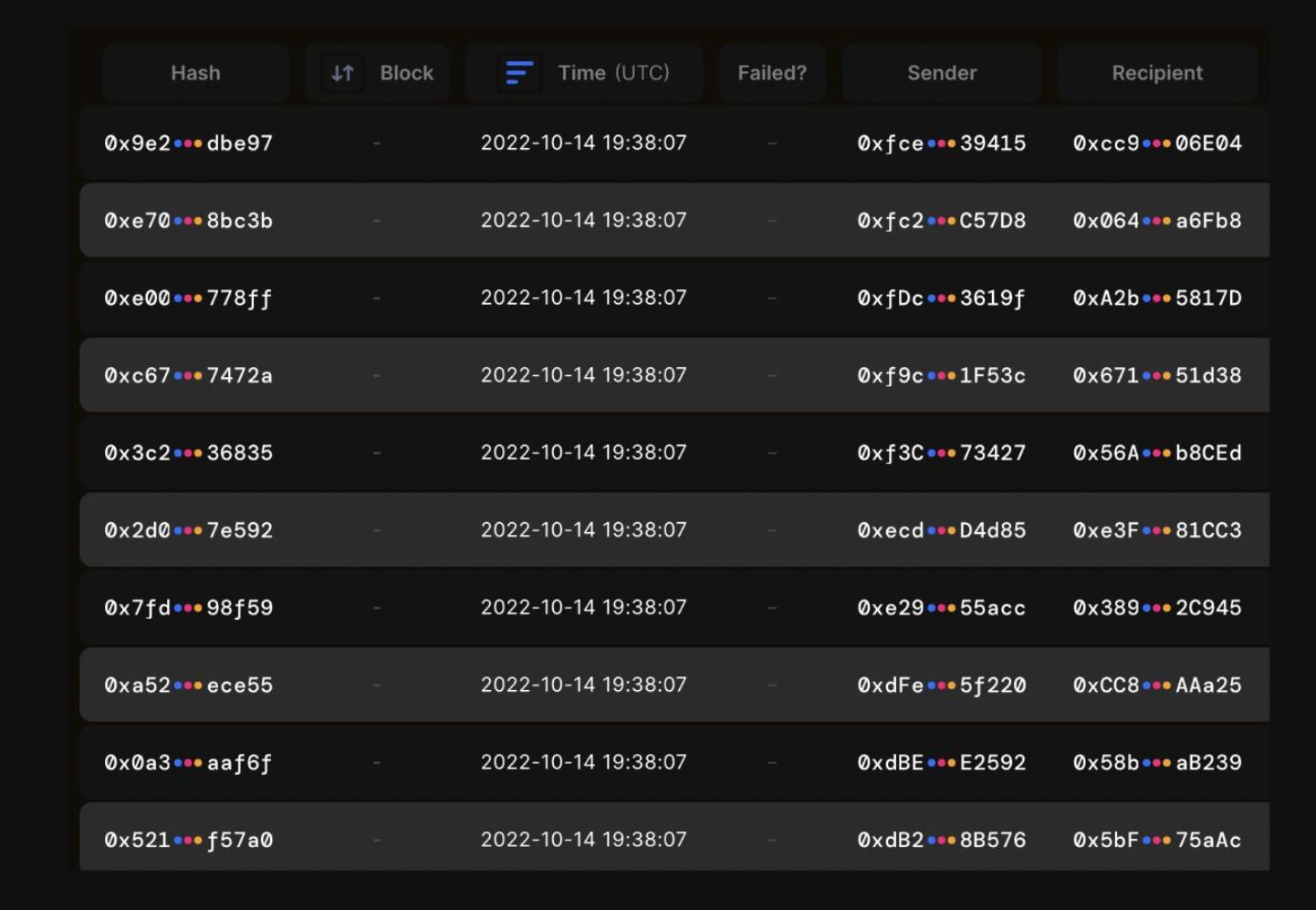This screenshot has height=910, width=1316.
Task: Open transaction hash 0xe70...8bc3b
Action: [188, 221]
